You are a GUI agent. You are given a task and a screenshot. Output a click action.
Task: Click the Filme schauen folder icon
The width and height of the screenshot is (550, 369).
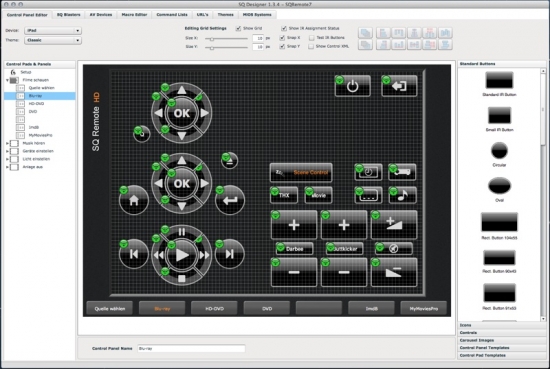point(14,80)
